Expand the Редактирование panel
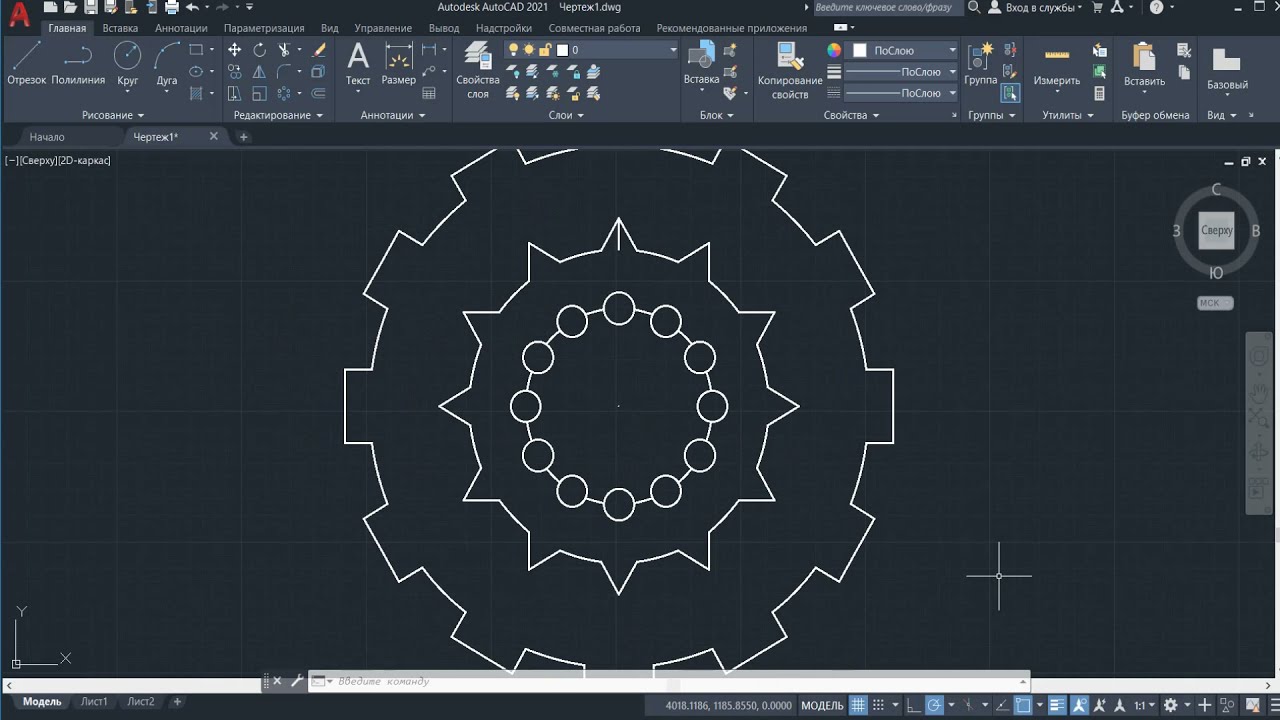 (278, 115)
